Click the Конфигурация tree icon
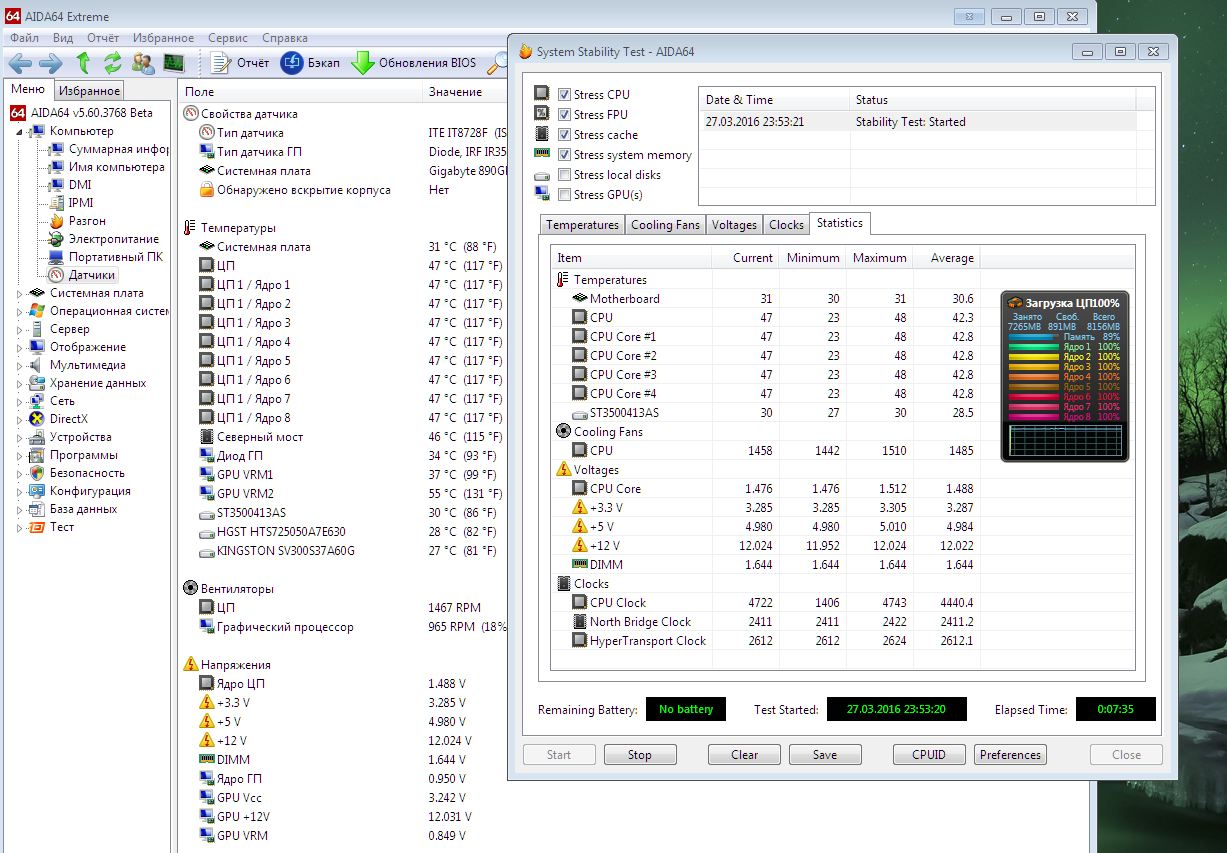The height and width of the screenshot is (853, 1227). [37, 491]
